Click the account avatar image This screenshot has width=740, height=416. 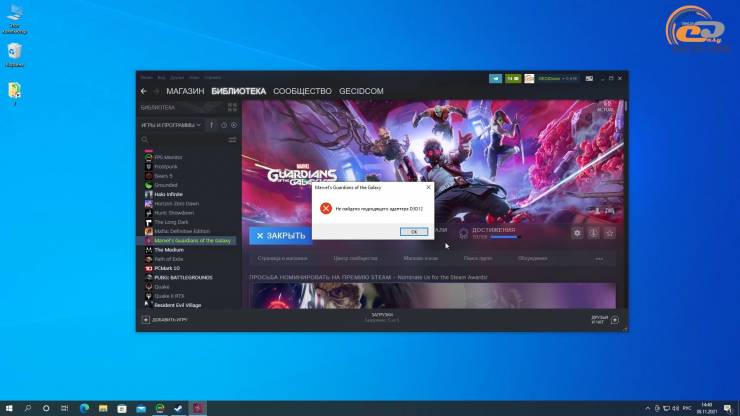[x=529, y=78]
